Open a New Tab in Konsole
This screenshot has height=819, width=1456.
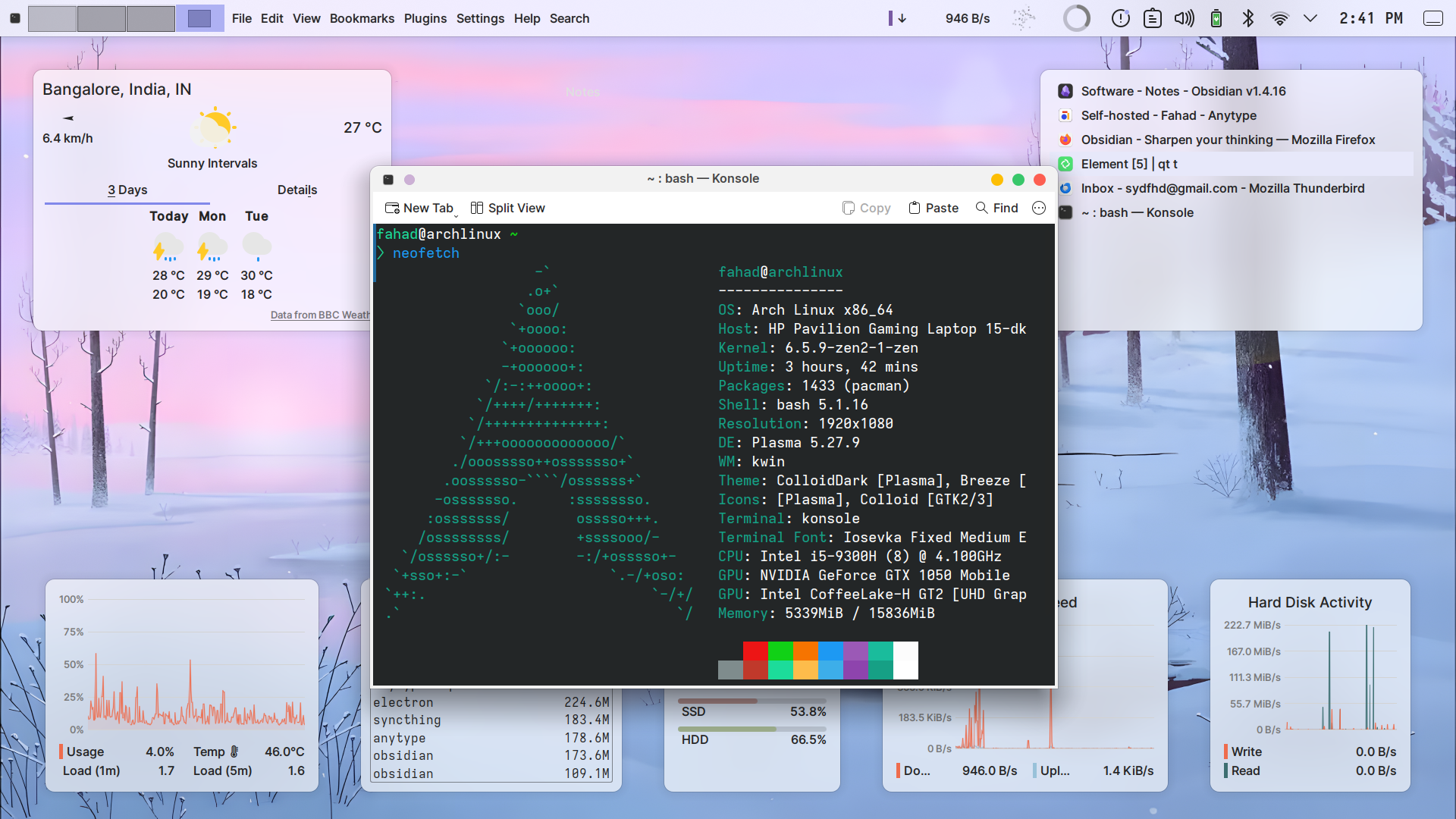(419, 208)
